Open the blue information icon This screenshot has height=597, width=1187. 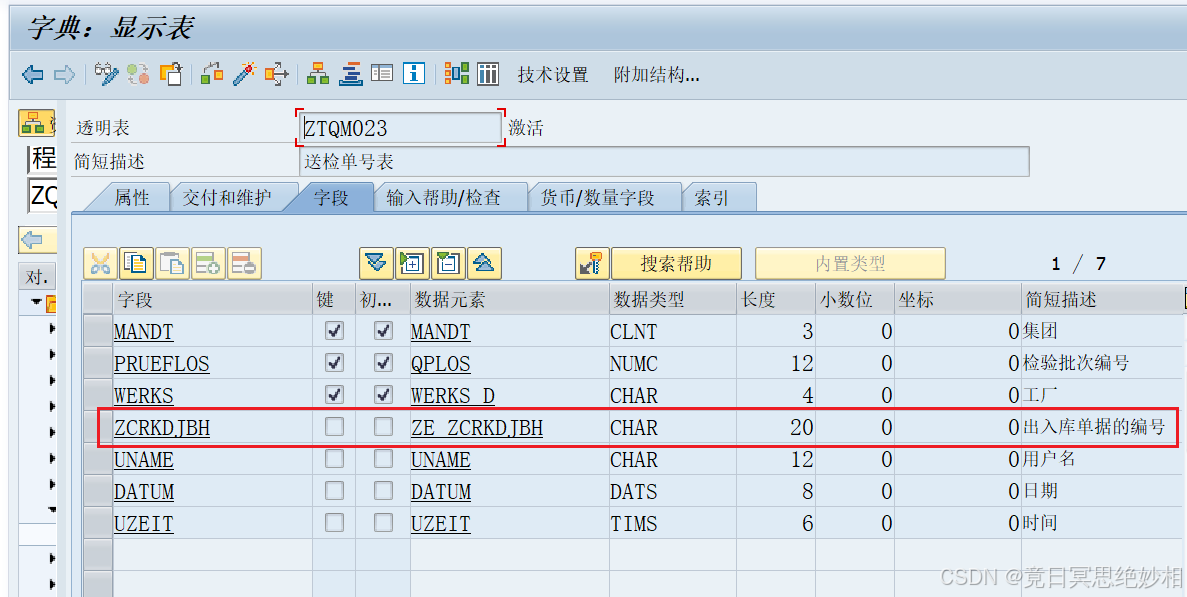[413, 74]
